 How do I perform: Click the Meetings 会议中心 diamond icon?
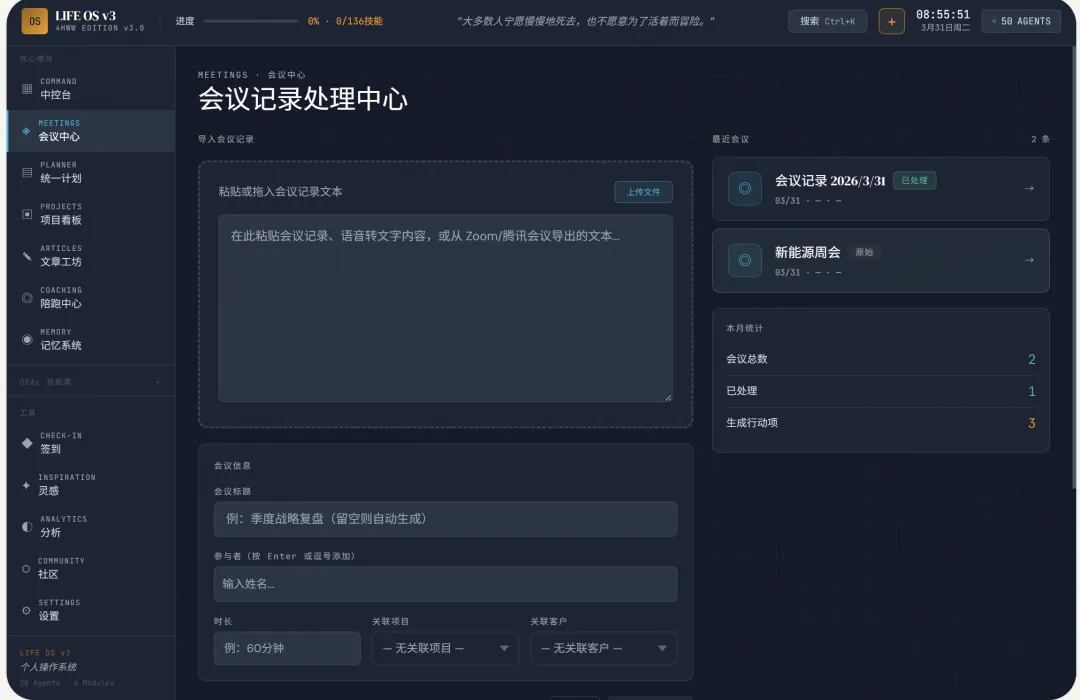click(26, 131)
